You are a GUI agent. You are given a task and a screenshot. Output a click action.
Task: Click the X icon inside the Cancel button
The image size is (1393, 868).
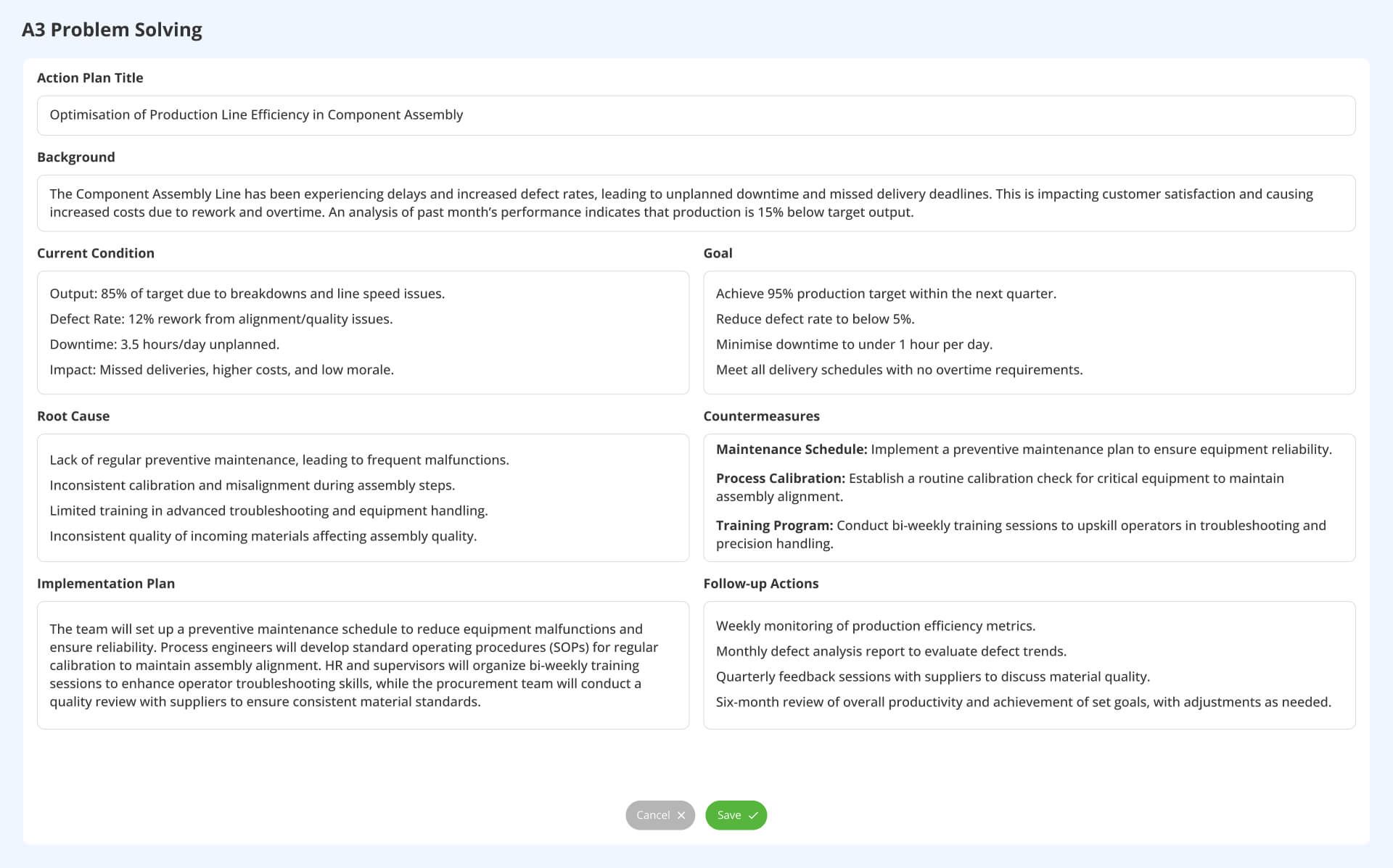[681, 815]
